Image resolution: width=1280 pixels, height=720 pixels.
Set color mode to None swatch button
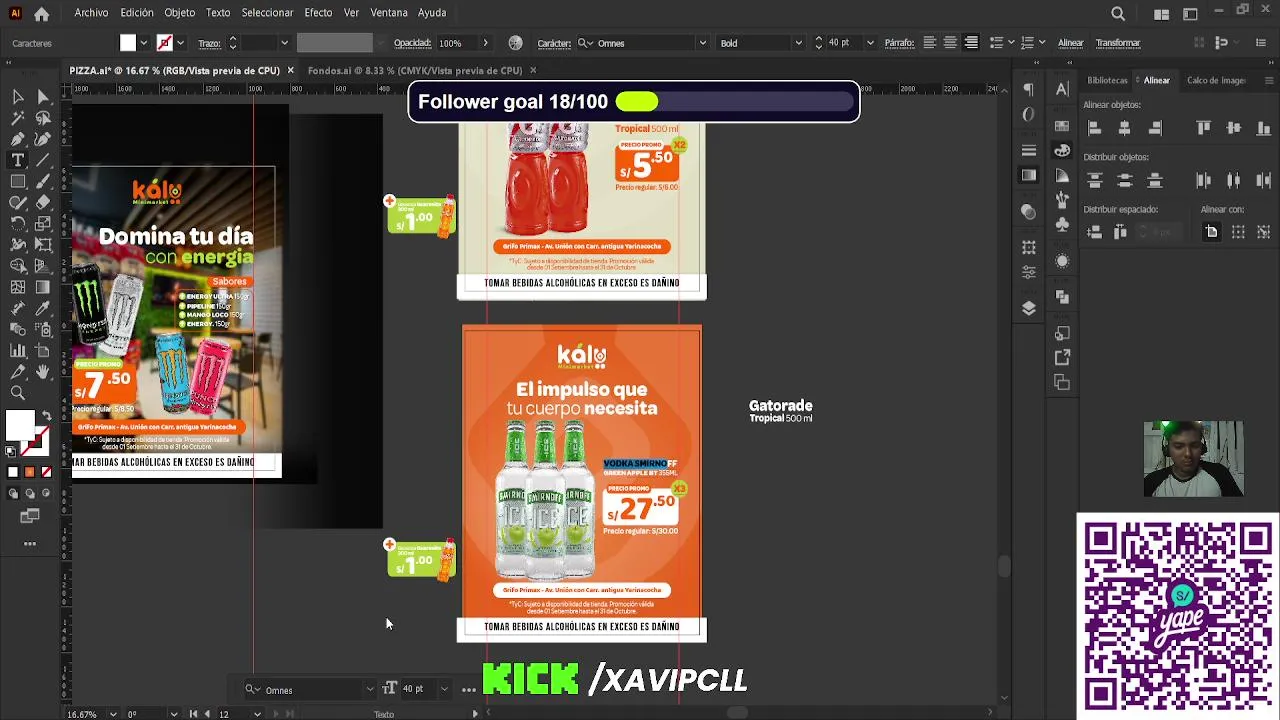[46, 472]
